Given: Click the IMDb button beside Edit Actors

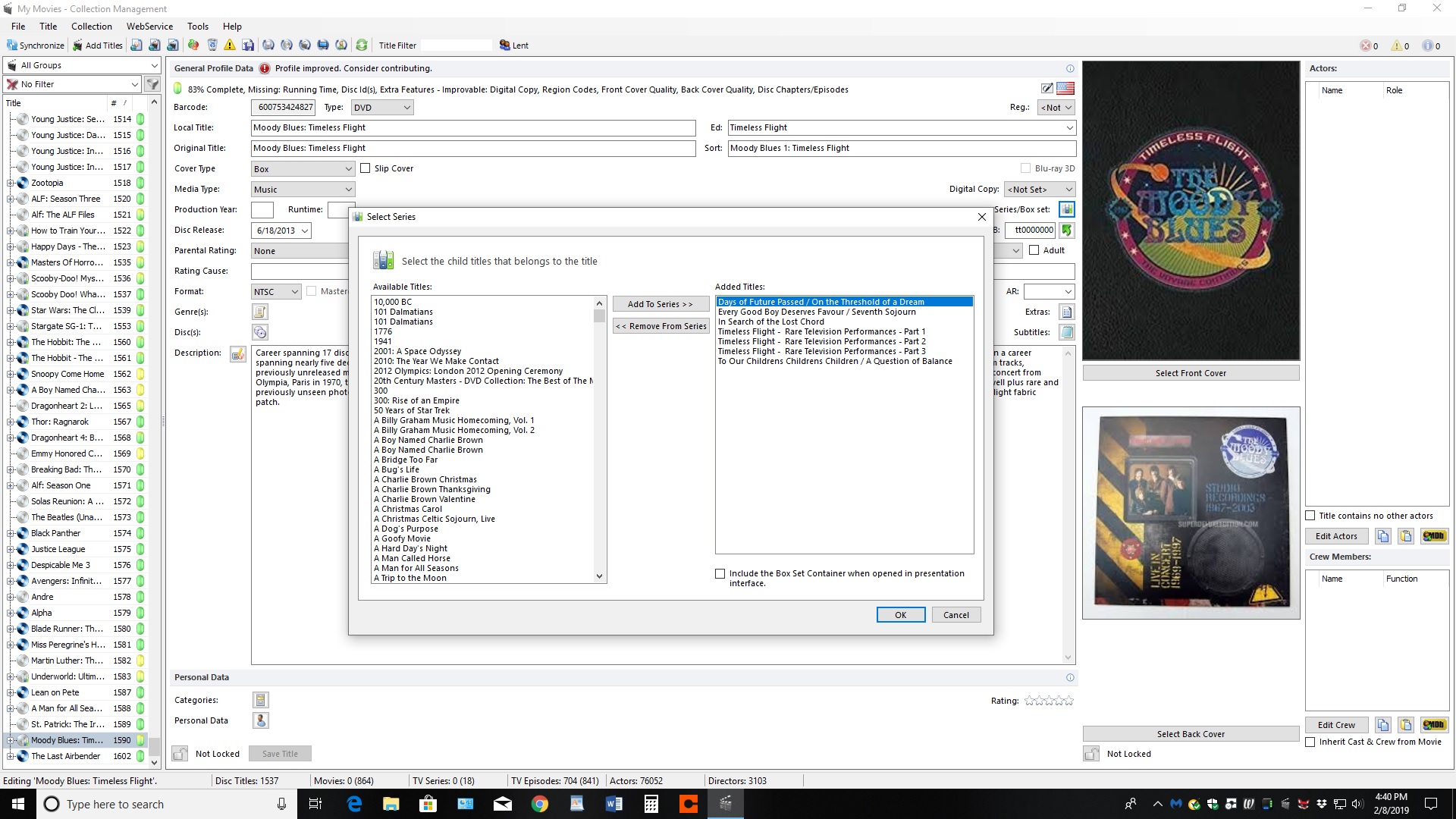Looking at the screenshot, I should 1434,536.
